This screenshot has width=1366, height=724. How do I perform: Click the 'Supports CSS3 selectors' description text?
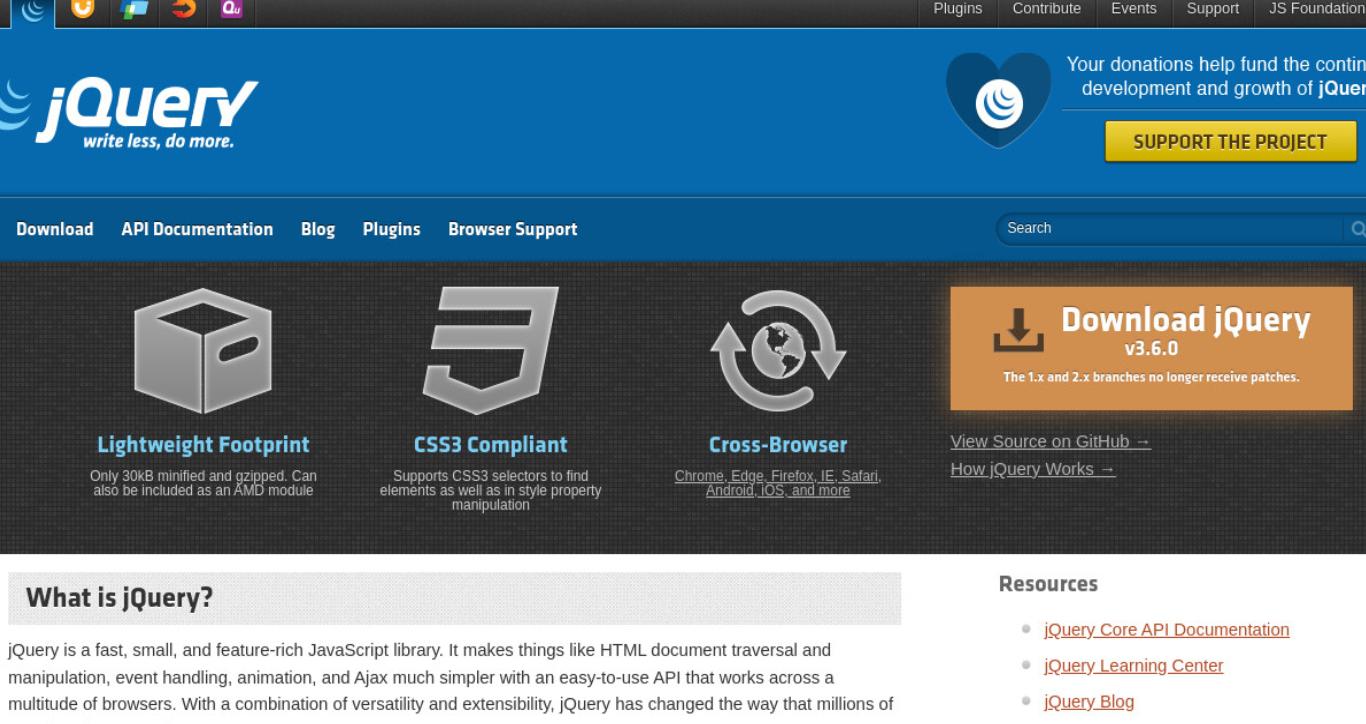(x=490, y=490)
